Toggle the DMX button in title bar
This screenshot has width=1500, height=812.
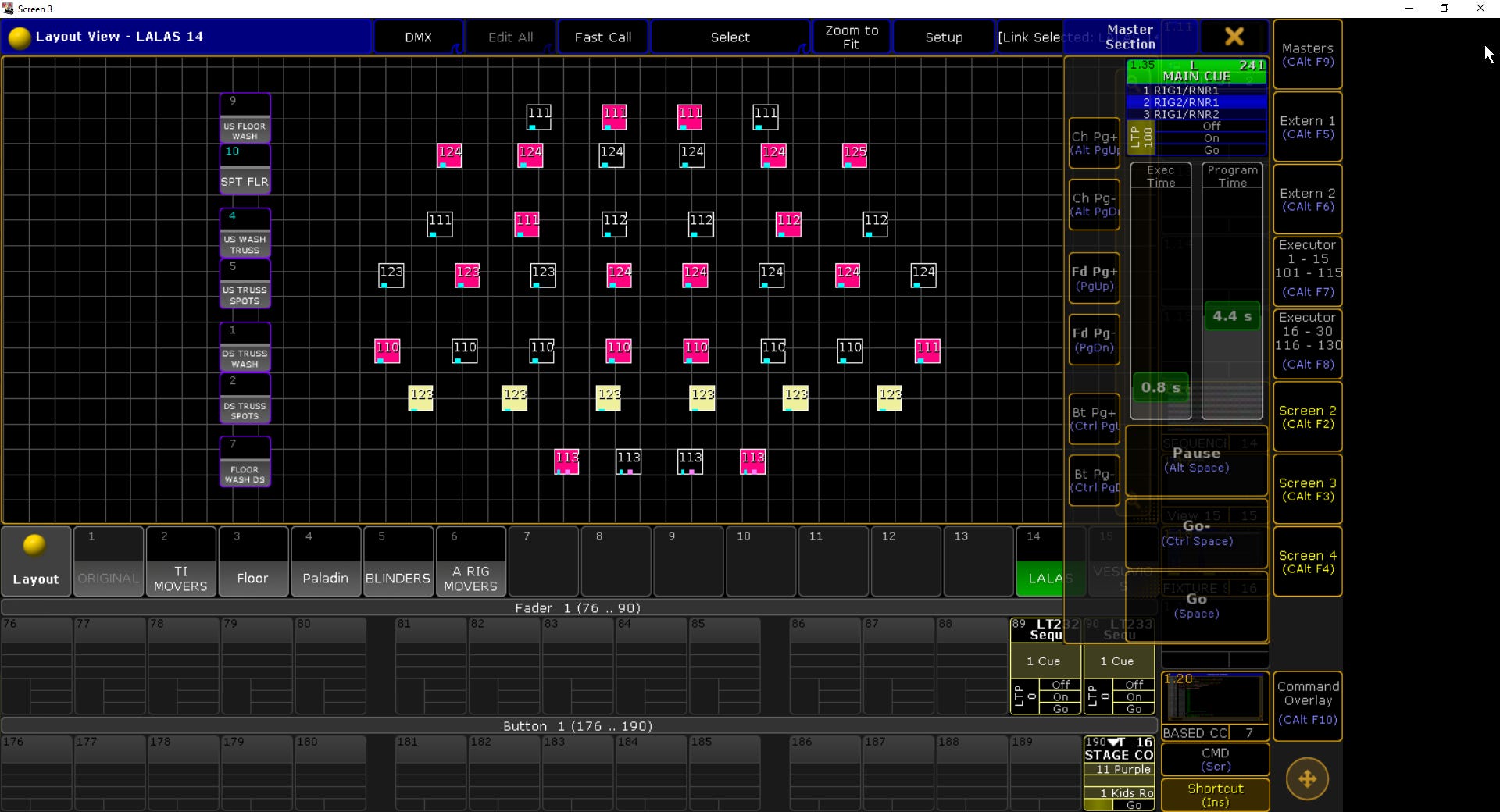(x=418, y=37)
